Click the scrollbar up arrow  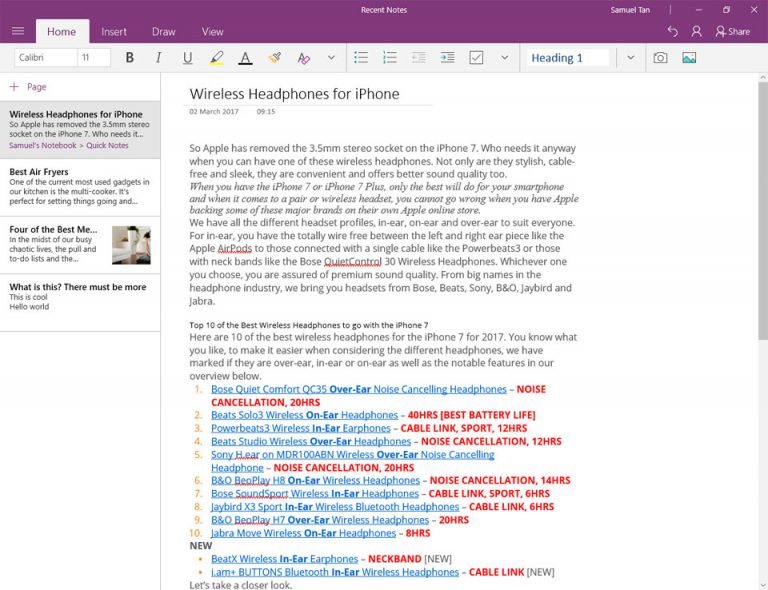[x=763, y=77]
